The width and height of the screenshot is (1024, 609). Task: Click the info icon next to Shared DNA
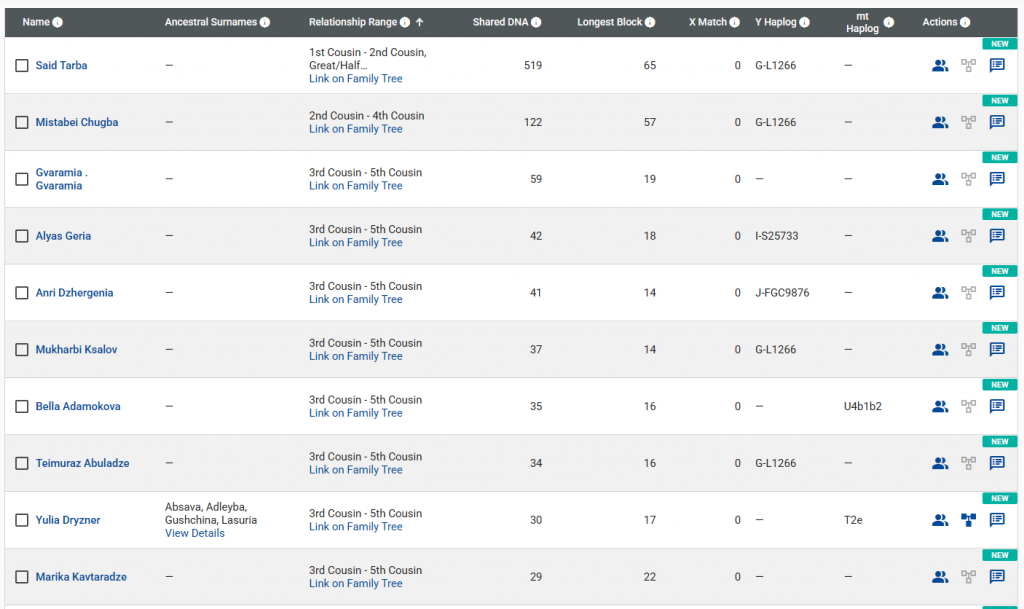[537, 22]
